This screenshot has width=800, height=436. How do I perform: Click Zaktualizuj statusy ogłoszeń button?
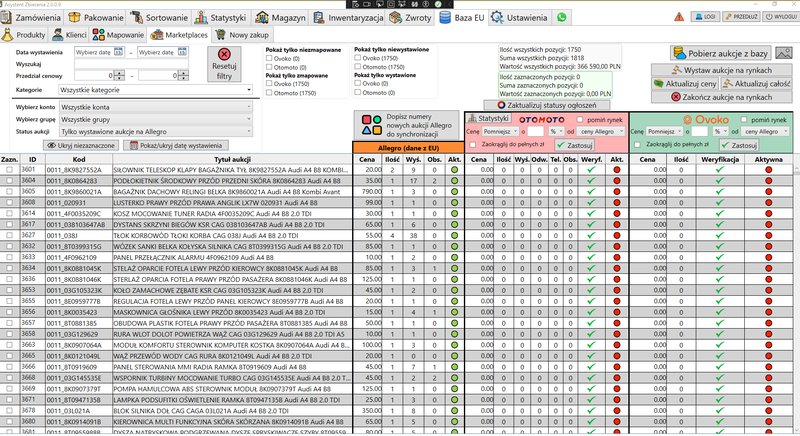click(546, 105)
